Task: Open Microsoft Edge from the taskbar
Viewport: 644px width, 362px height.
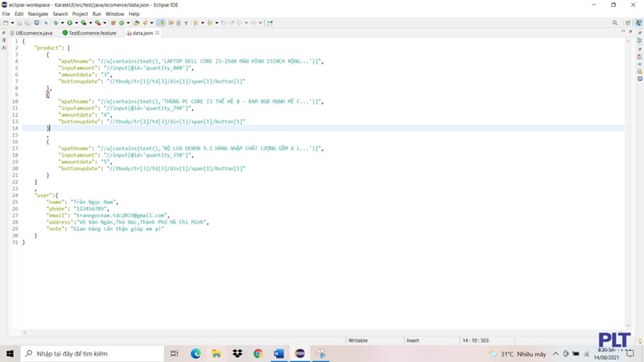Action: click(196, 353)
